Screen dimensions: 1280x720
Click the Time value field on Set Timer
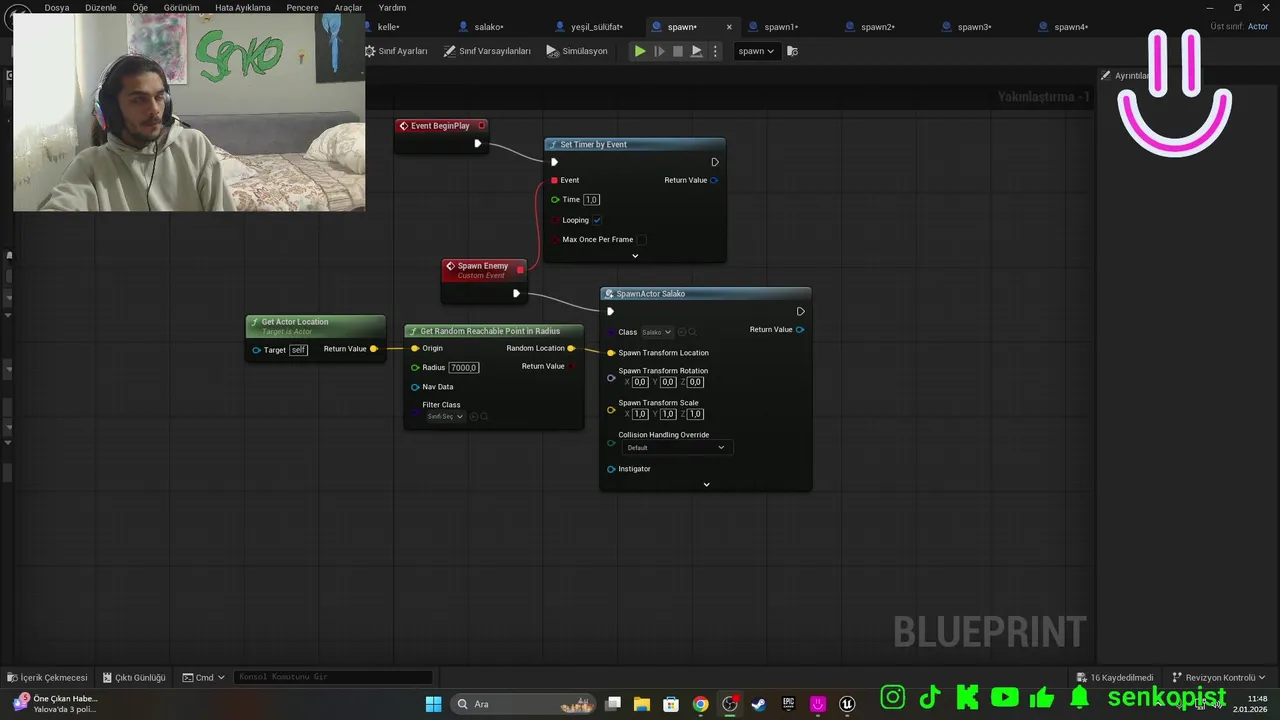pyautogui.click(x=591, y=199)
